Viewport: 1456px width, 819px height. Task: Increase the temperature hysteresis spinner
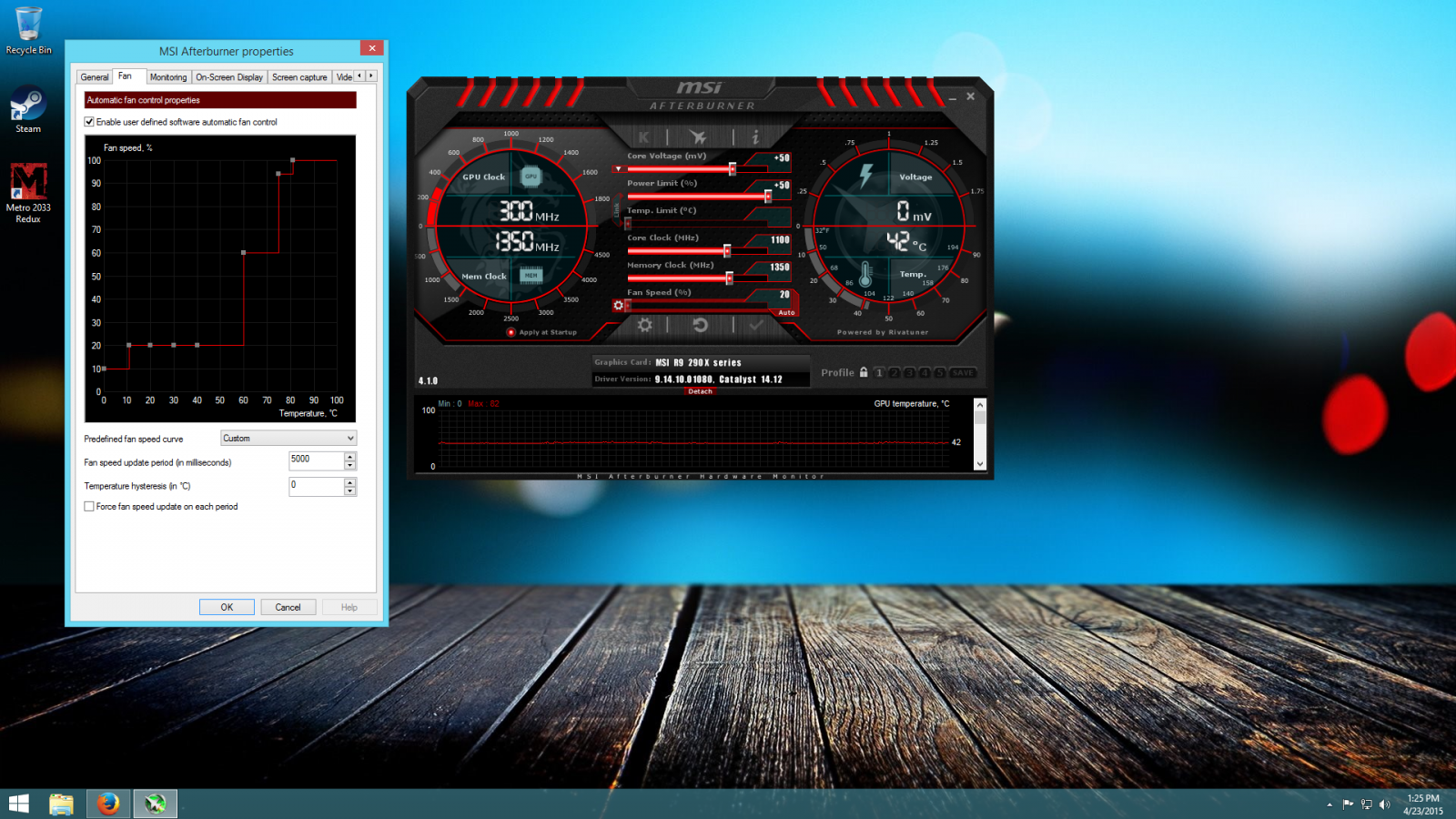(x=350, y=481)
